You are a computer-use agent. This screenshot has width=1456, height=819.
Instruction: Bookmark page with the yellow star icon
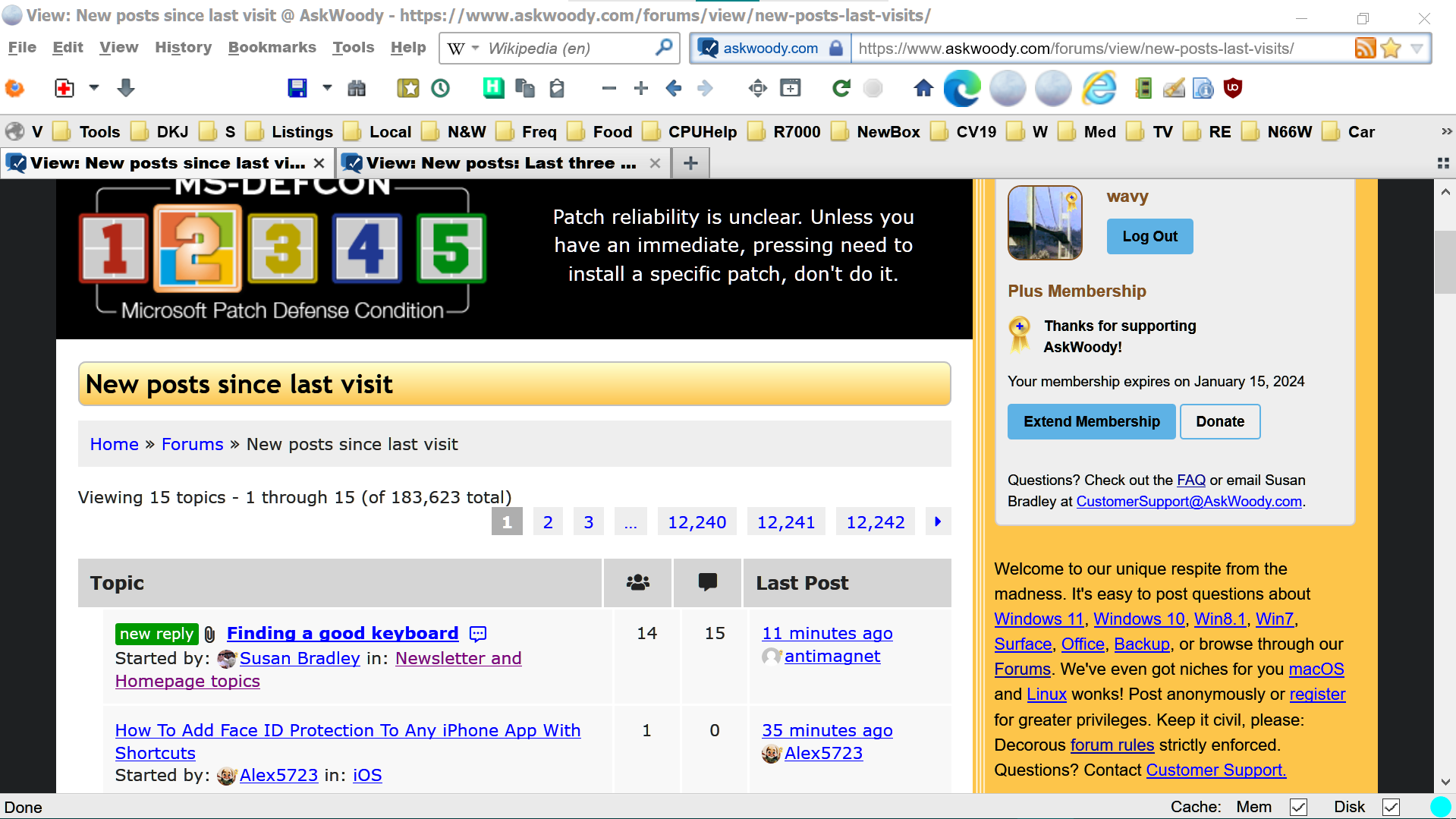point(1391,49)
